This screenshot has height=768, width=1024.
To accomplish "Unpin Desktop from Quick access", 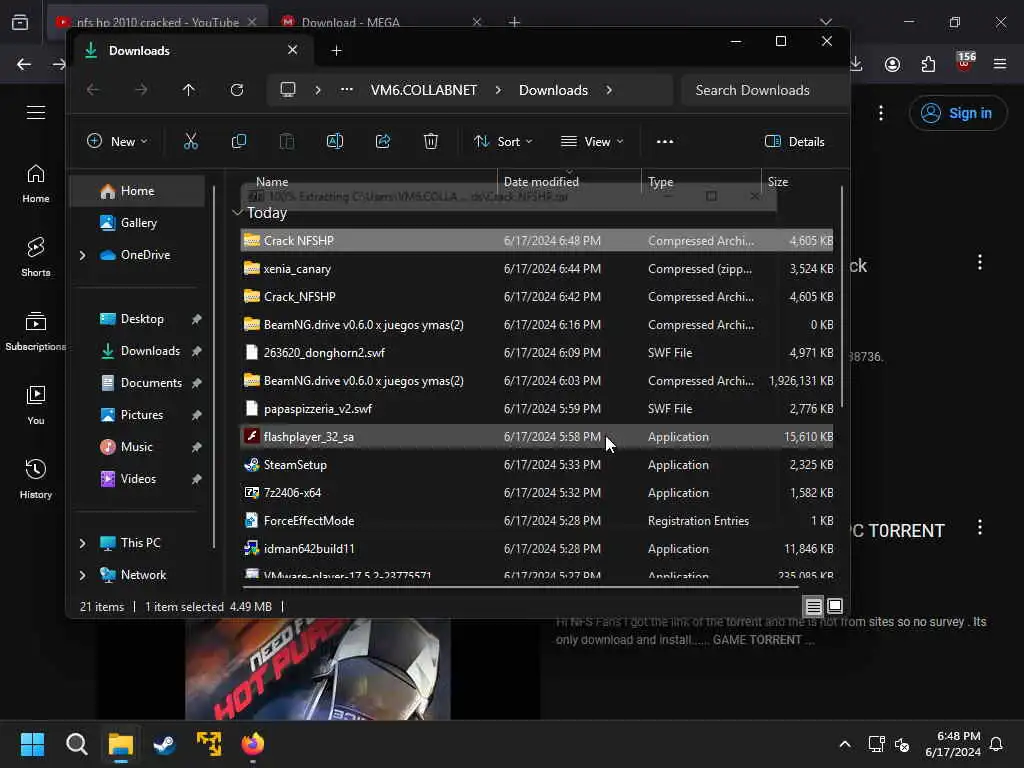I will [197, 319].
